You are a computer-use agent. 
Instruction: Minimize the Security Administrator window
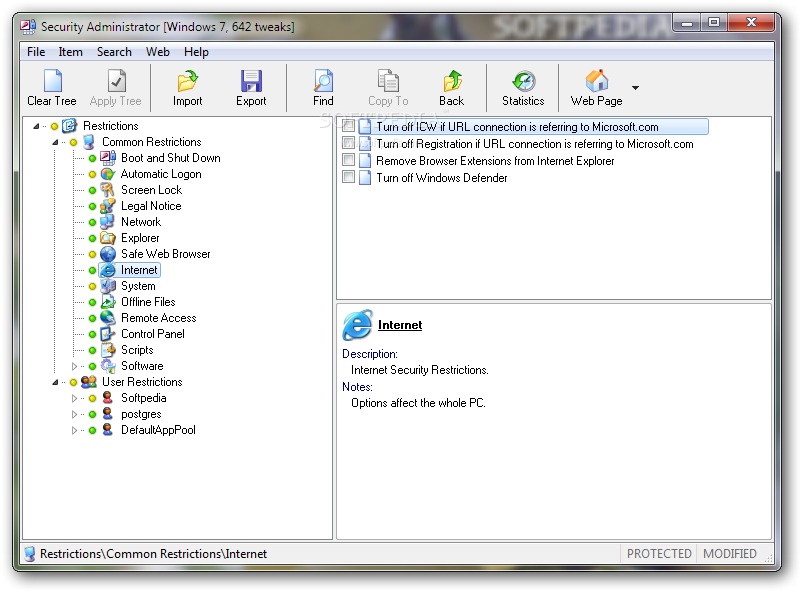coord(687,23)
